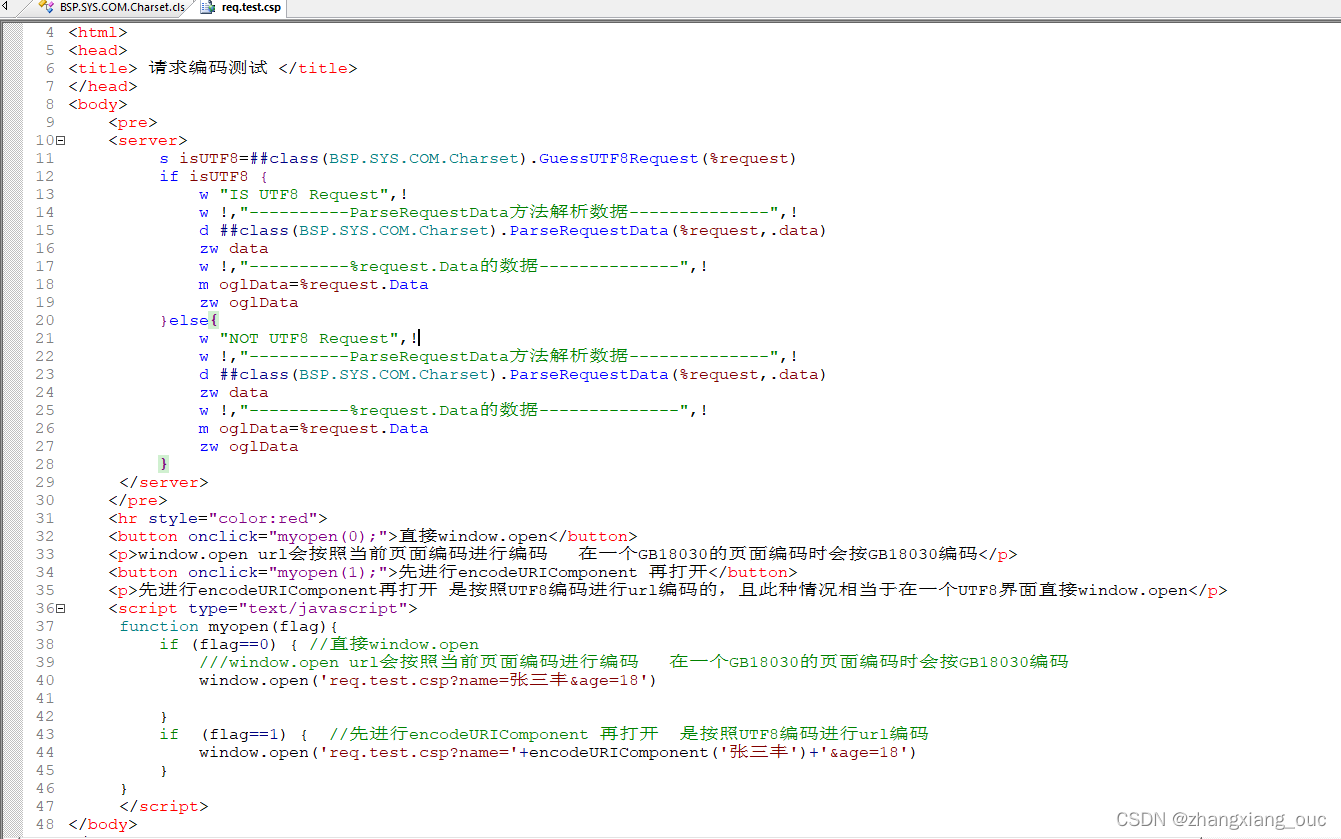Click the title text 请求编码测试

[208, 68]
